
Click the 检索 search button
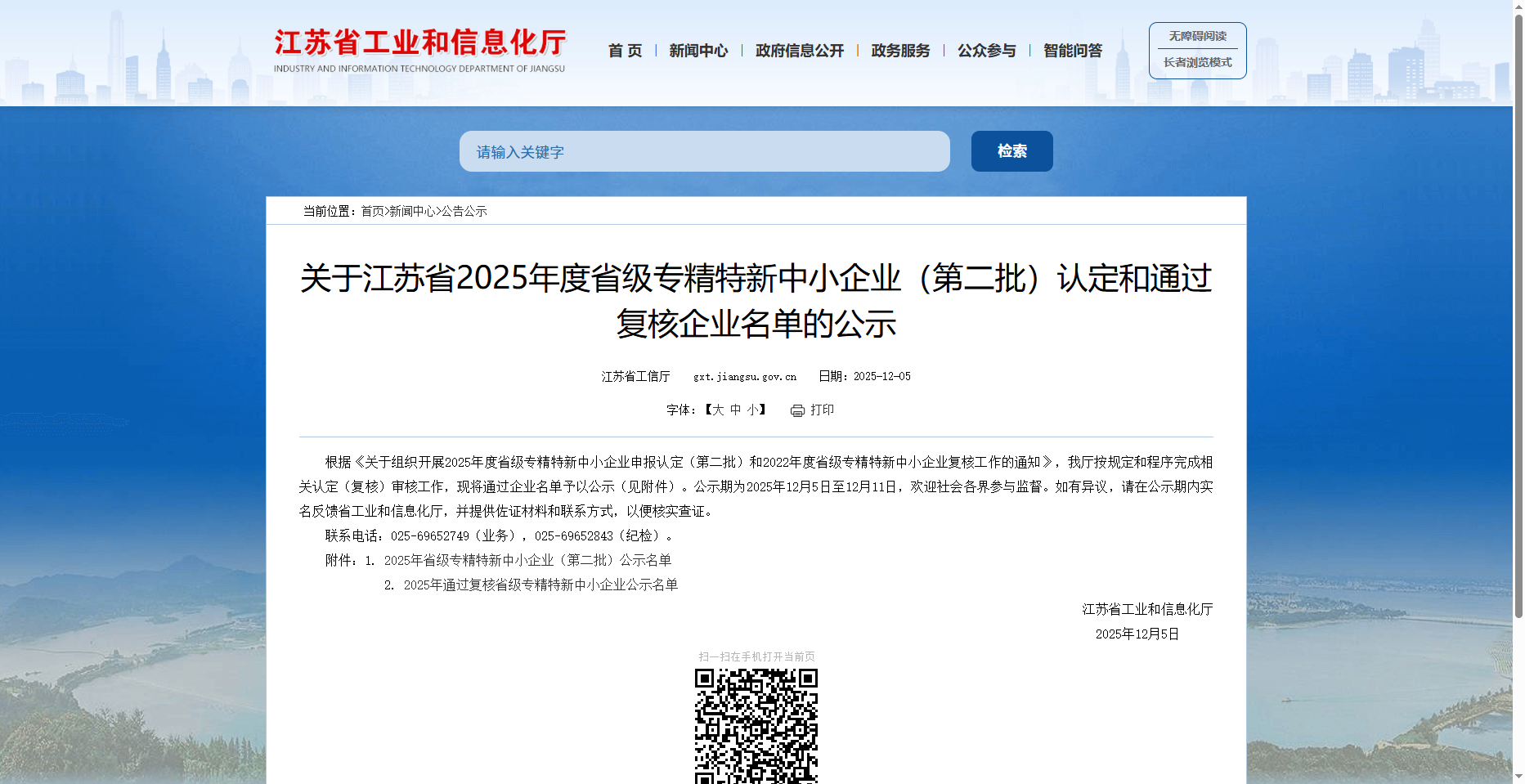point(1011,151)
